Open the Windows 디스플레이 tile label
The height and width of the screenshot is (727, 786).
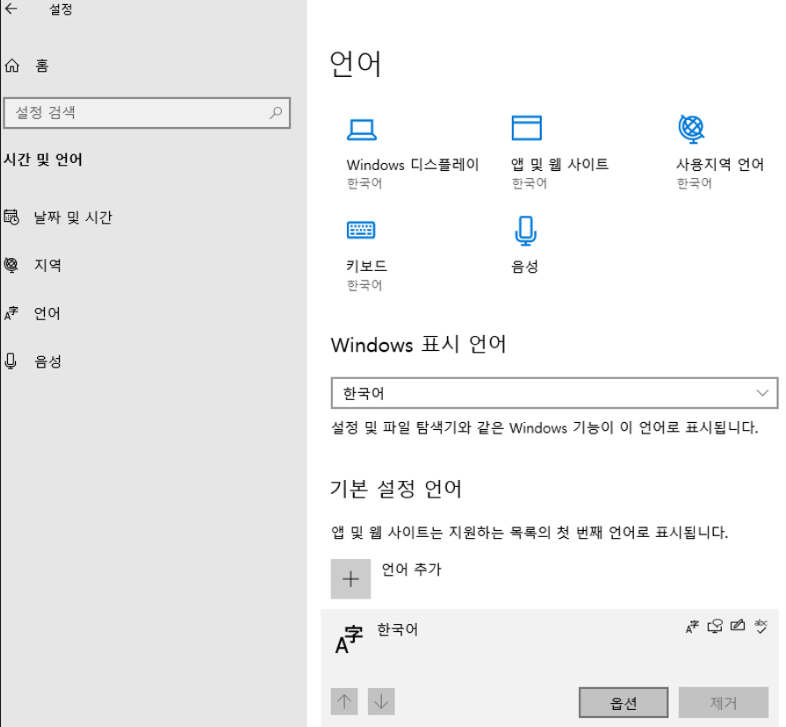413,164
